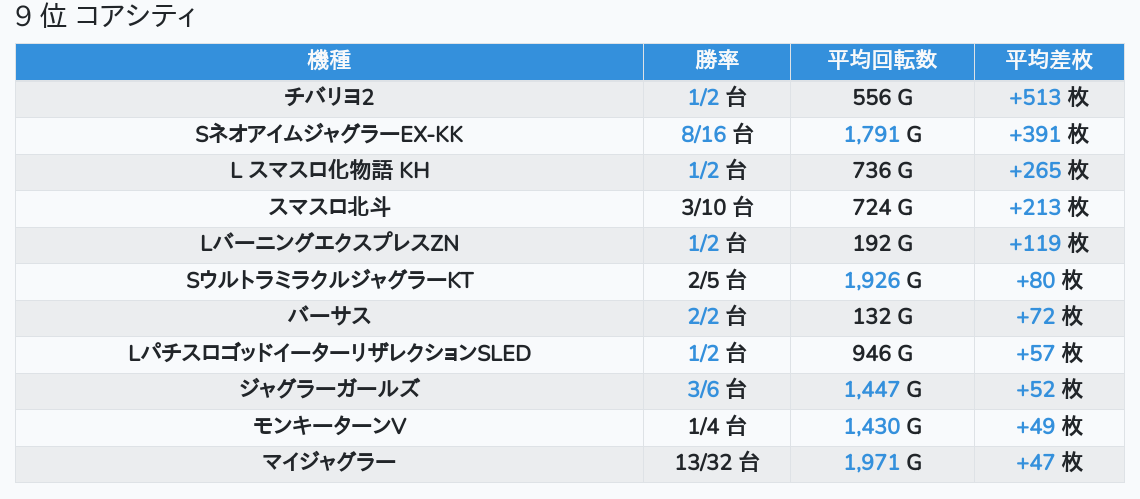
Task: Click the 13/32 win rate cell
Action: click(716, 463)
